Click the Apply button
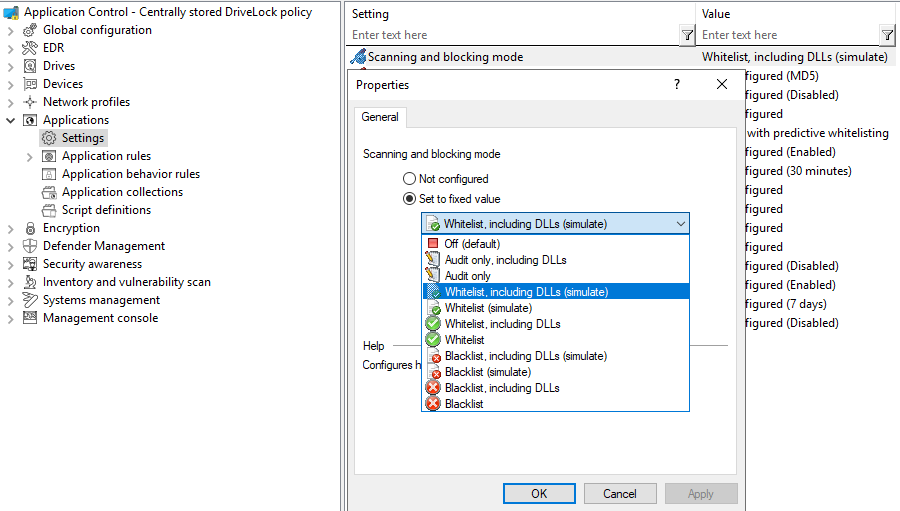 [x=701, y=494]
